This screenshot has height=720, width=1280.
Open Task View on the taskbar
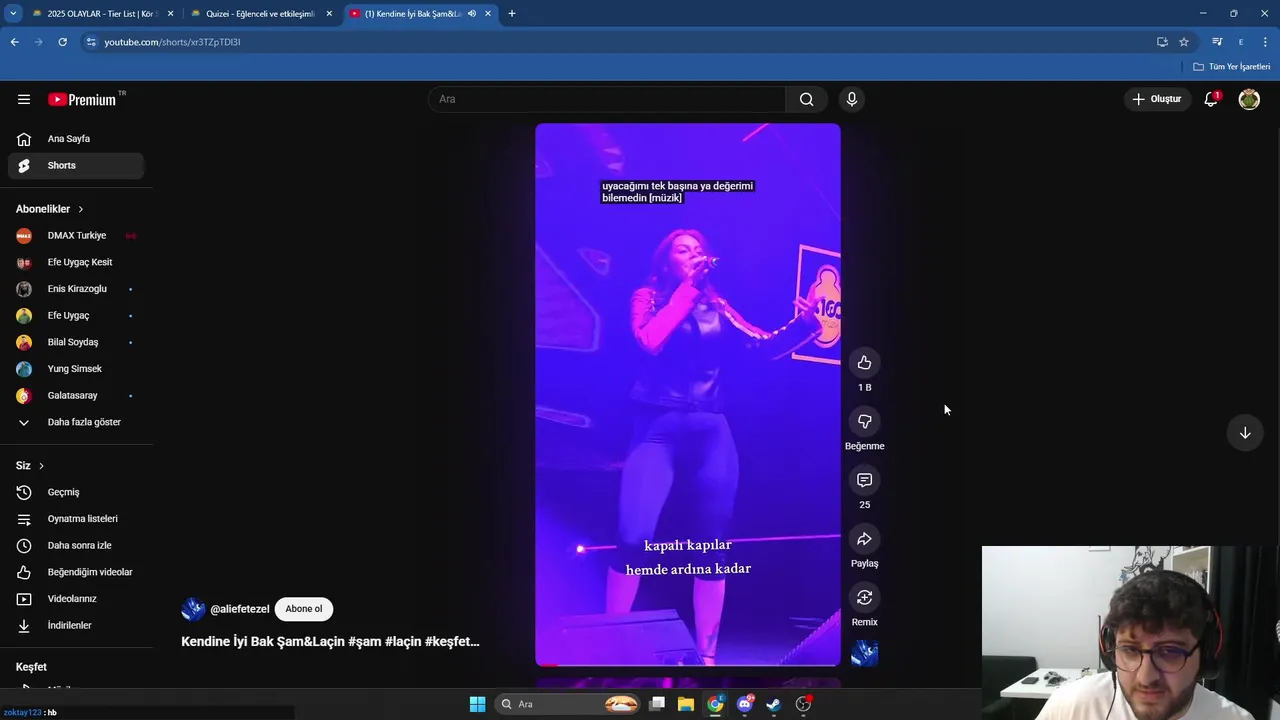click(657, 704)
